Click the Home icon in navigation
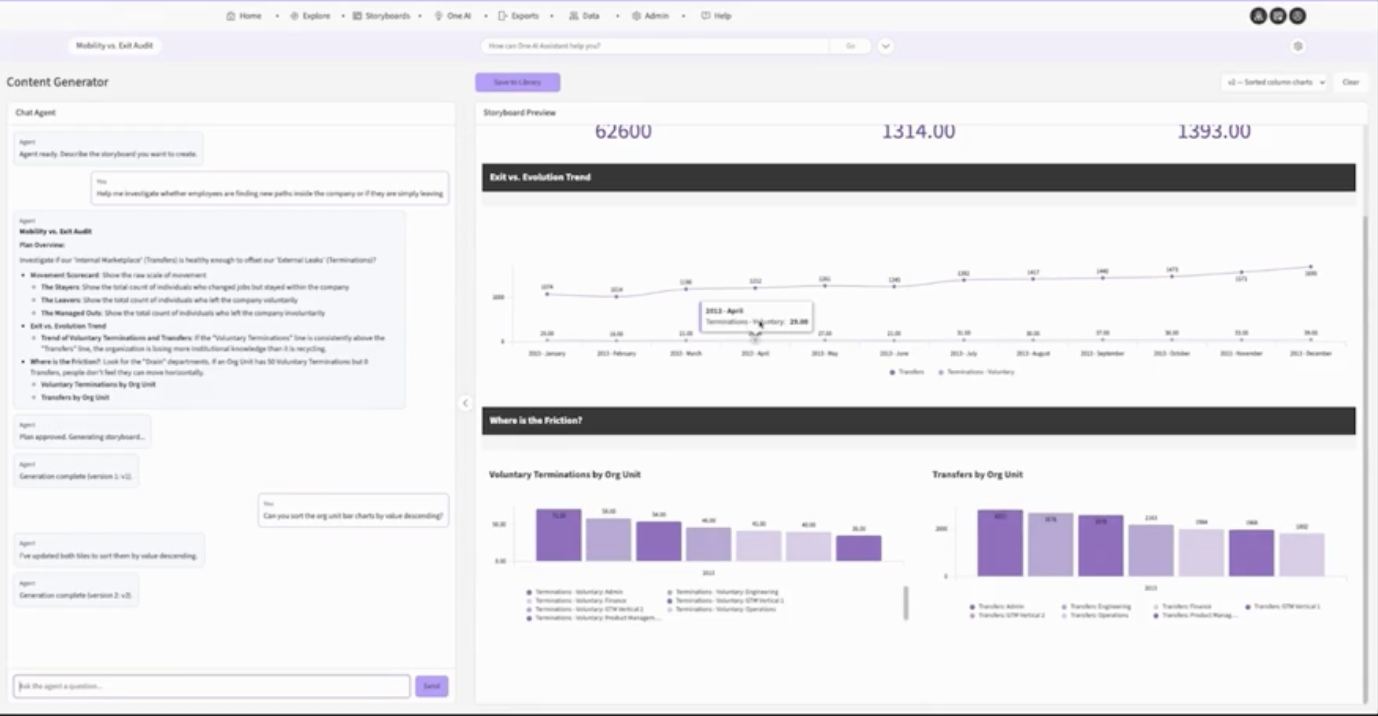This screenshot has width=1378, height=716. [x=231, y=16]
